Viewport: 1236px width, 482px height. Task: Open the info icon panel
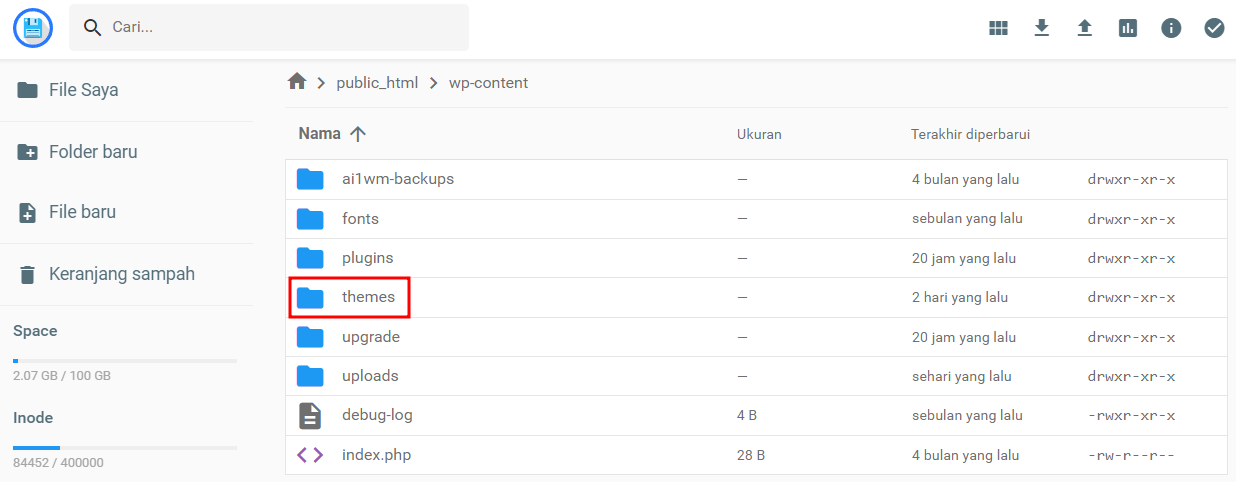pos(1171,28)
